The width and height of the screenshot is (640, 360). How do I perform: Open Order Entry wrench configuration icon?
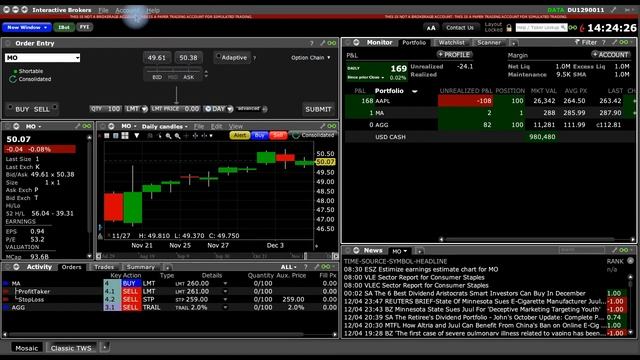coord(322,43)
